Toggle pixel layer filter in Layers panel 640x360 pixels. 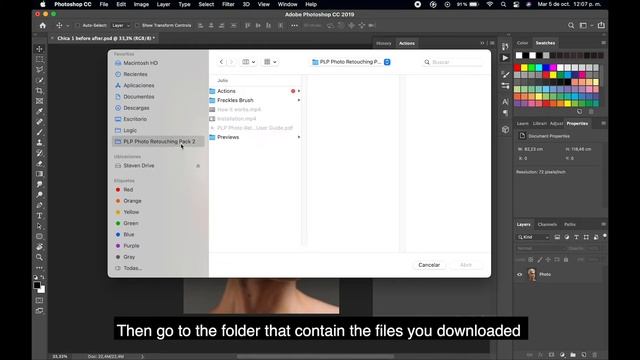click(x=557, y=237)
